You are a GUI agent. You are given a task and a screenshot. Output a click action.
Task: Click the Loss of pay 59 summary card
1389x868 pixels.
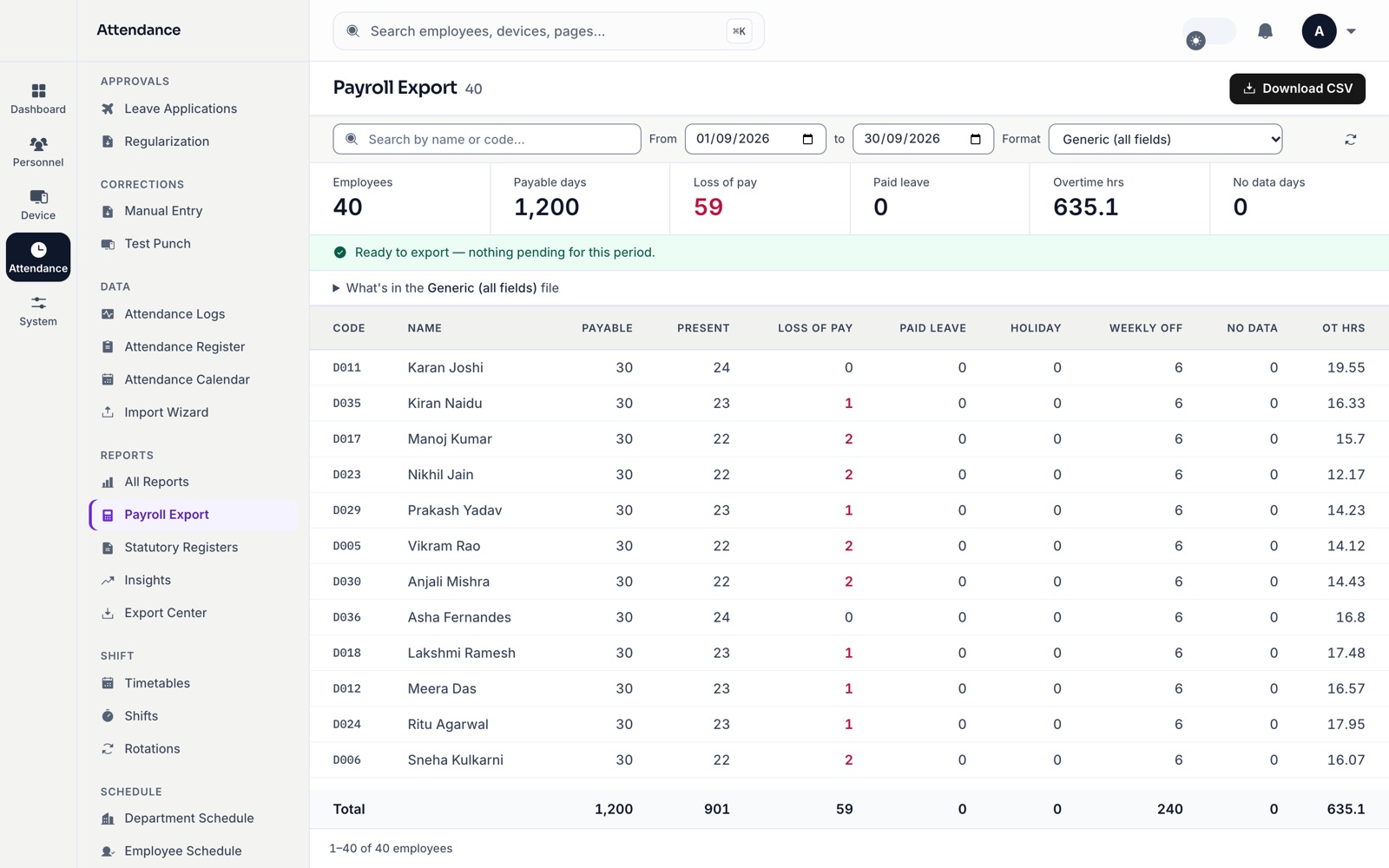760,199
